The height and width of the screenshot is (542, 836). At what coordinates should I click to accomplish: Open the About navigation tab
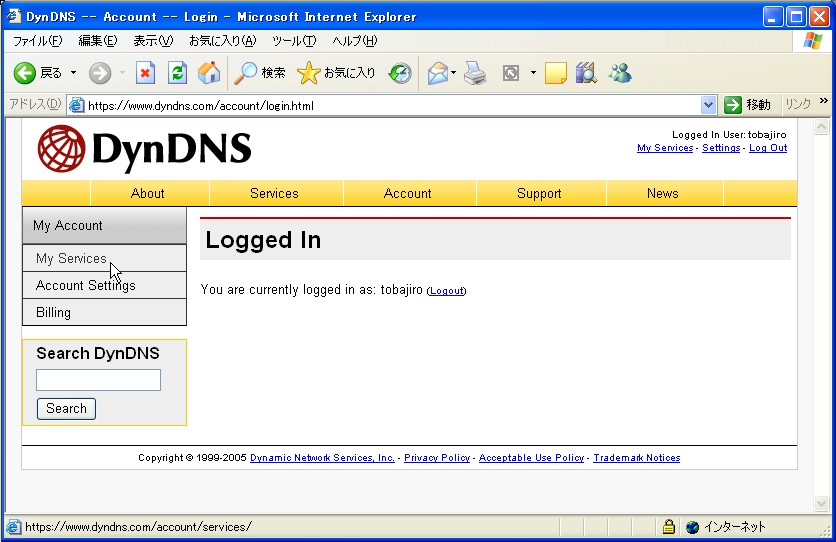(148, 193)
